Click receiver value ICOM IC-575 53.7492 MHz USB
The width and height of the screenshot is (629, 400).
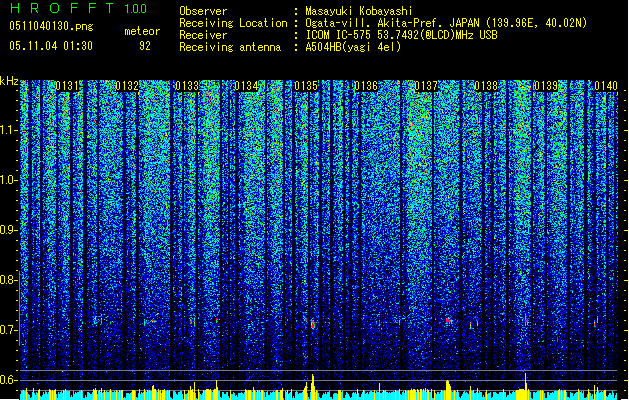pos(401,35)
